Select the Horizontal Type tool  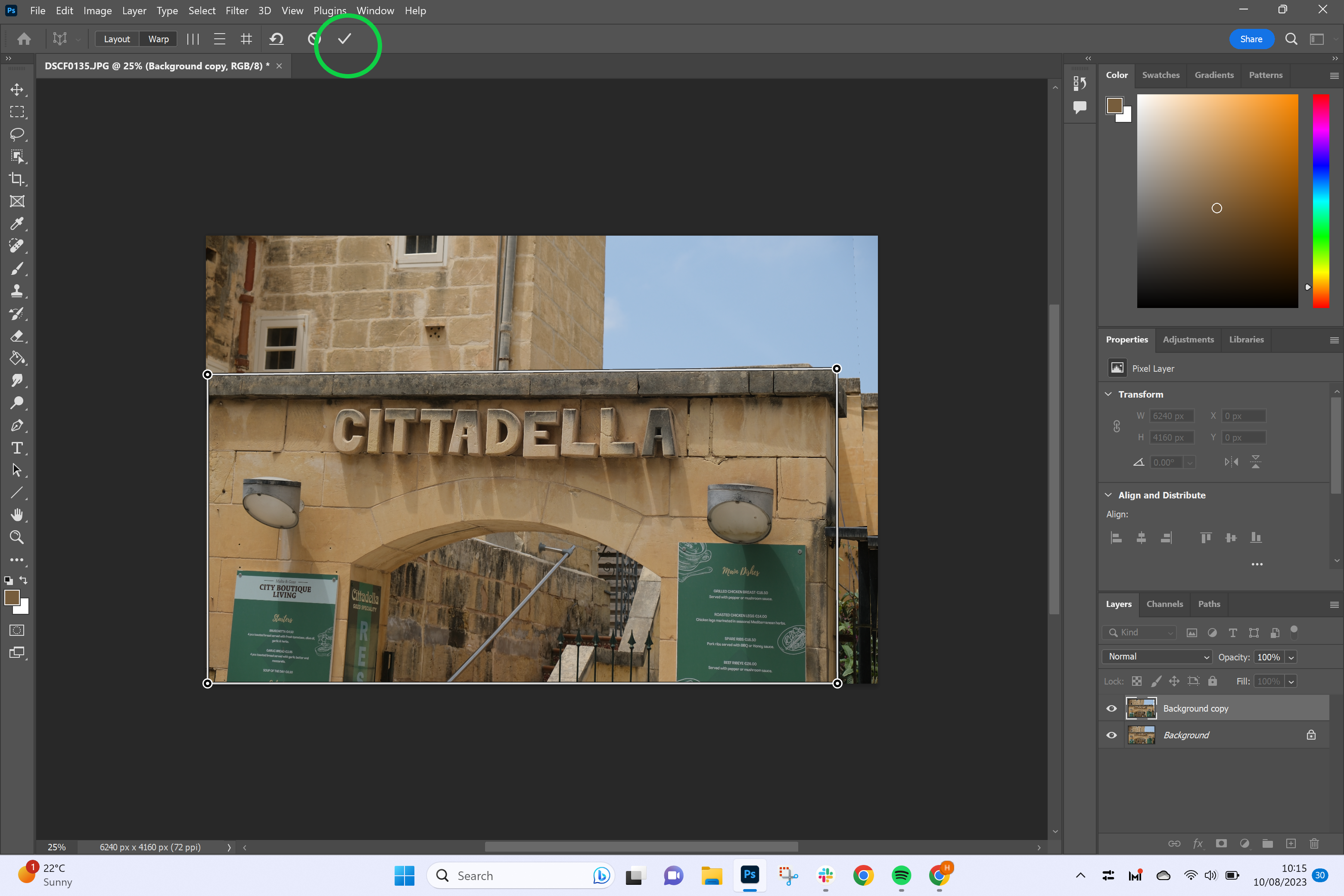pyautogui.click(x=17, y=448)
